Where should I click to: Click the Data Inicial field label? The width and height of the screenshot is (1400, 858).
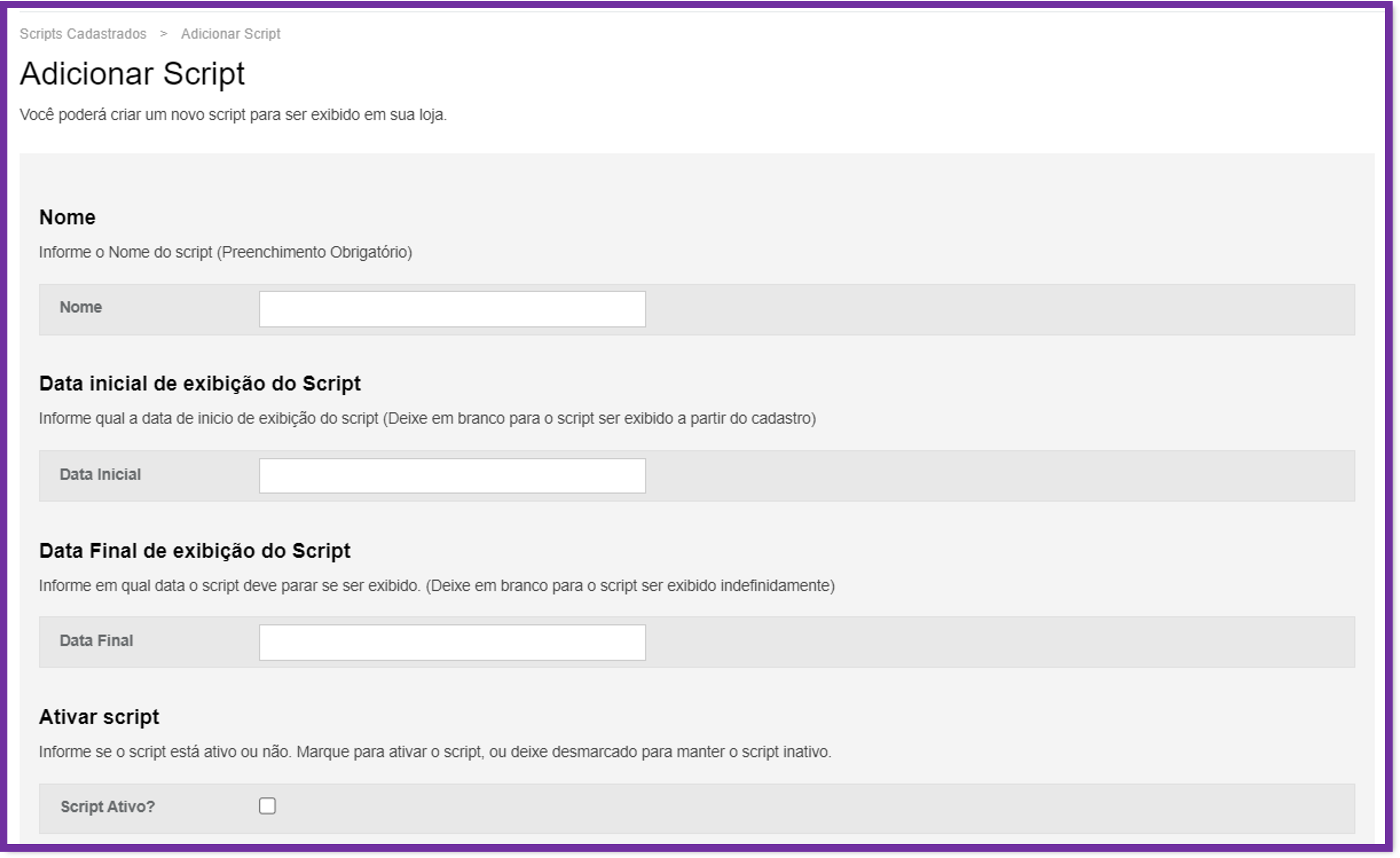pyautogui.click(x=100, y=474)
